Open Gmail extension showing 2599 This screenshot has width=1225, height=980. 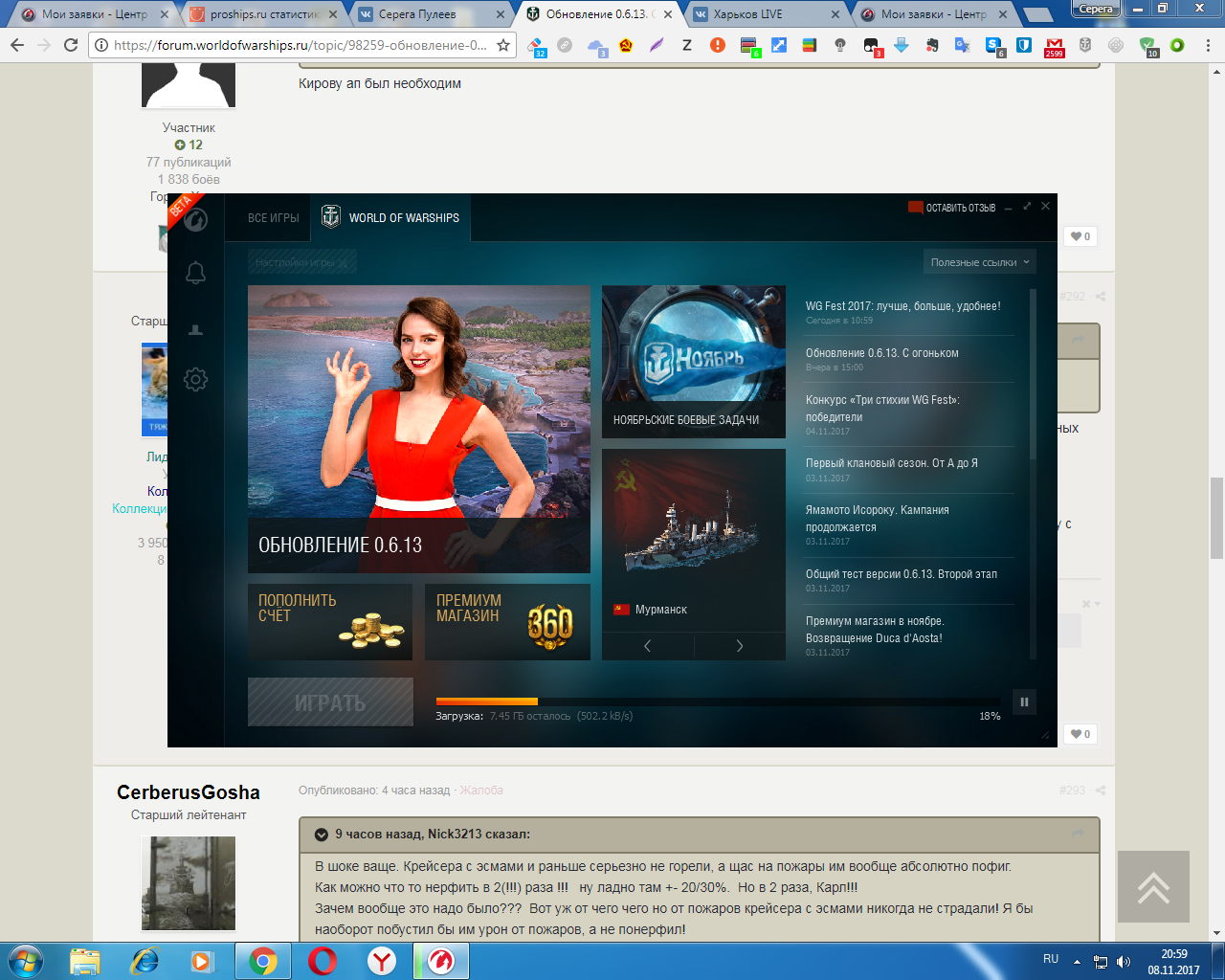(x=1055, y=46)
